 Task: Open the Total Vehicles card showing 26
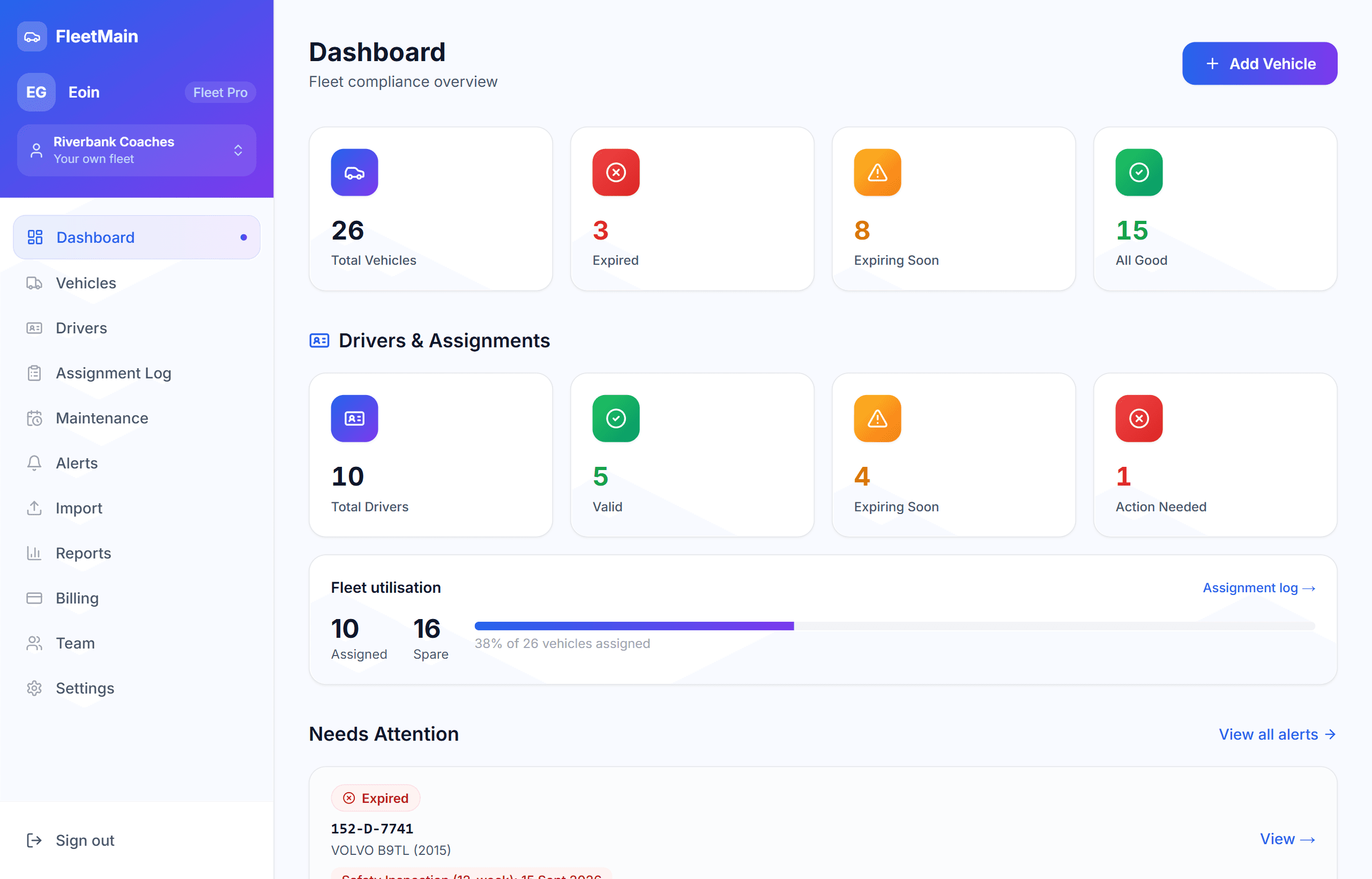[x=430, y=209]
